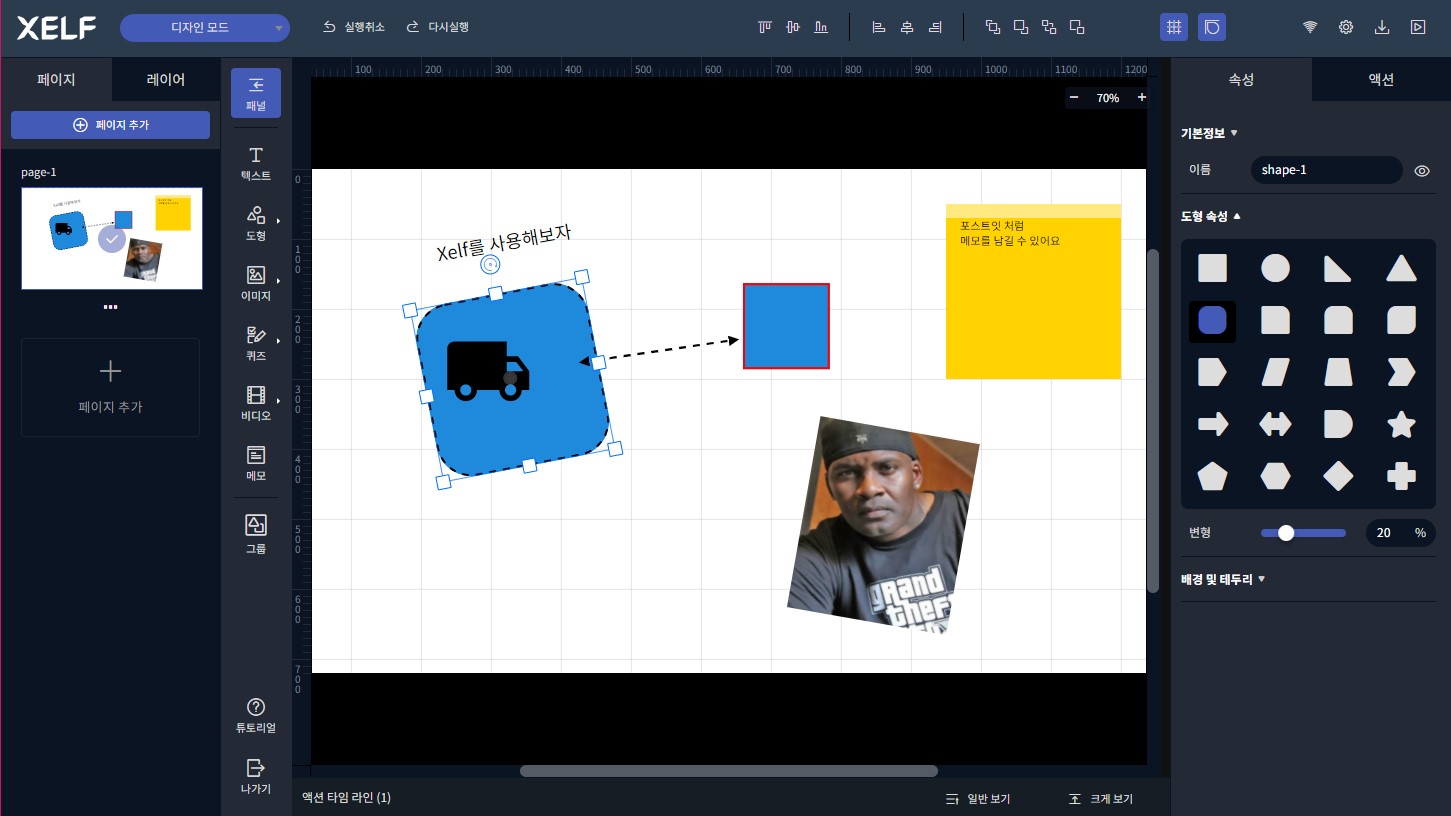Viewport: 1451px width, 816px height.
Task: Open the 튜토리얼 tutorial help
Action: coord(256,716)
